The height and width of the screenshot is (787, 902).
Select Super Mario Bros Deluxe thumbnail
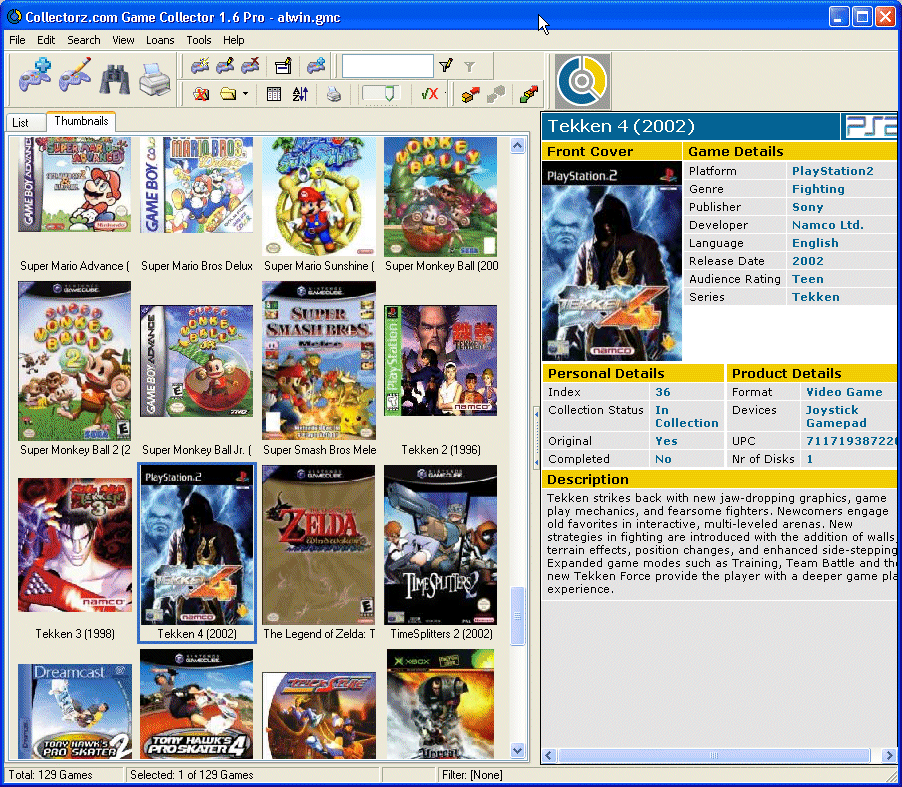click(196, 184)
